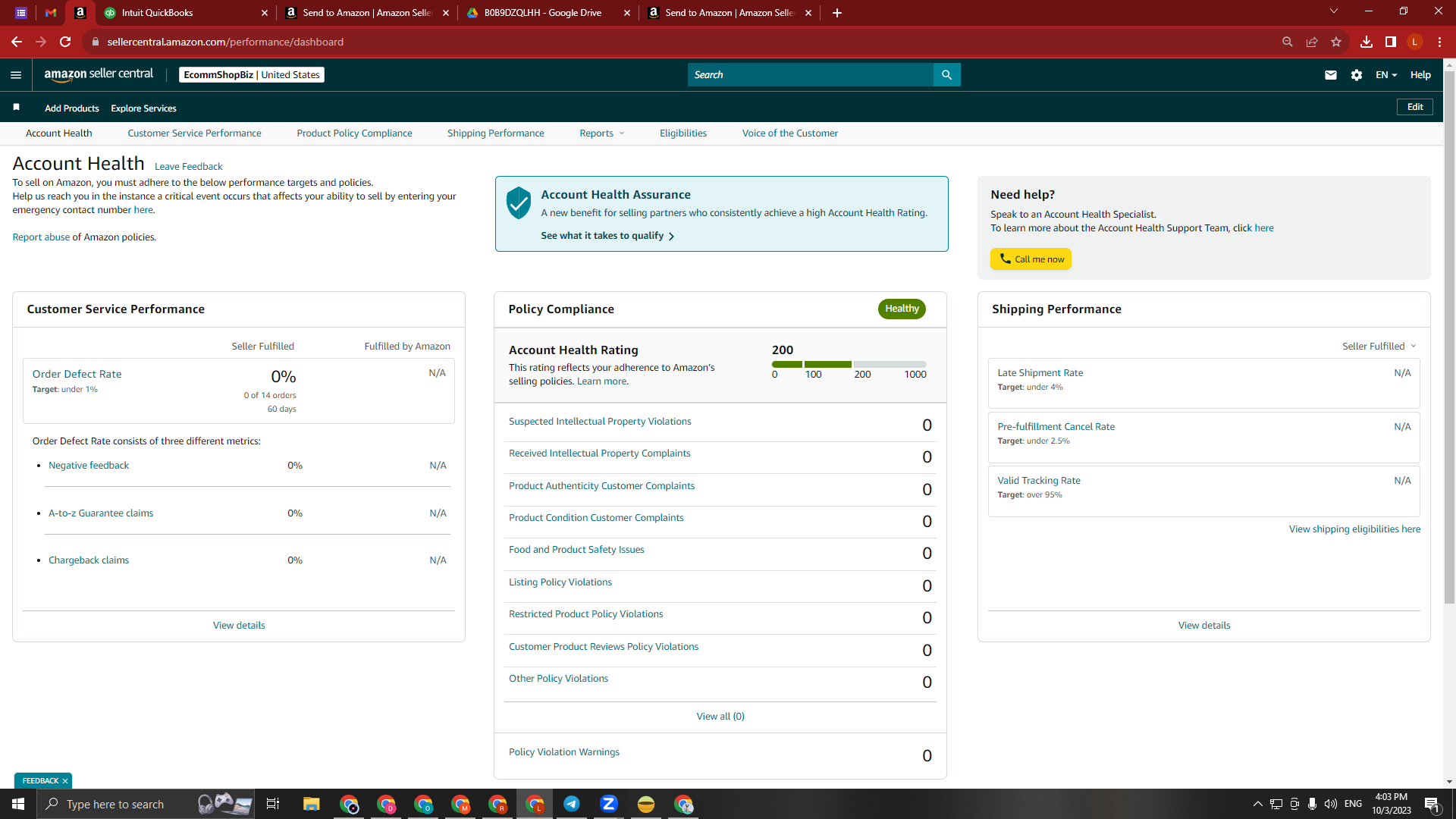
Task: Click View all (0) link
Action: [x=720, y=716]
